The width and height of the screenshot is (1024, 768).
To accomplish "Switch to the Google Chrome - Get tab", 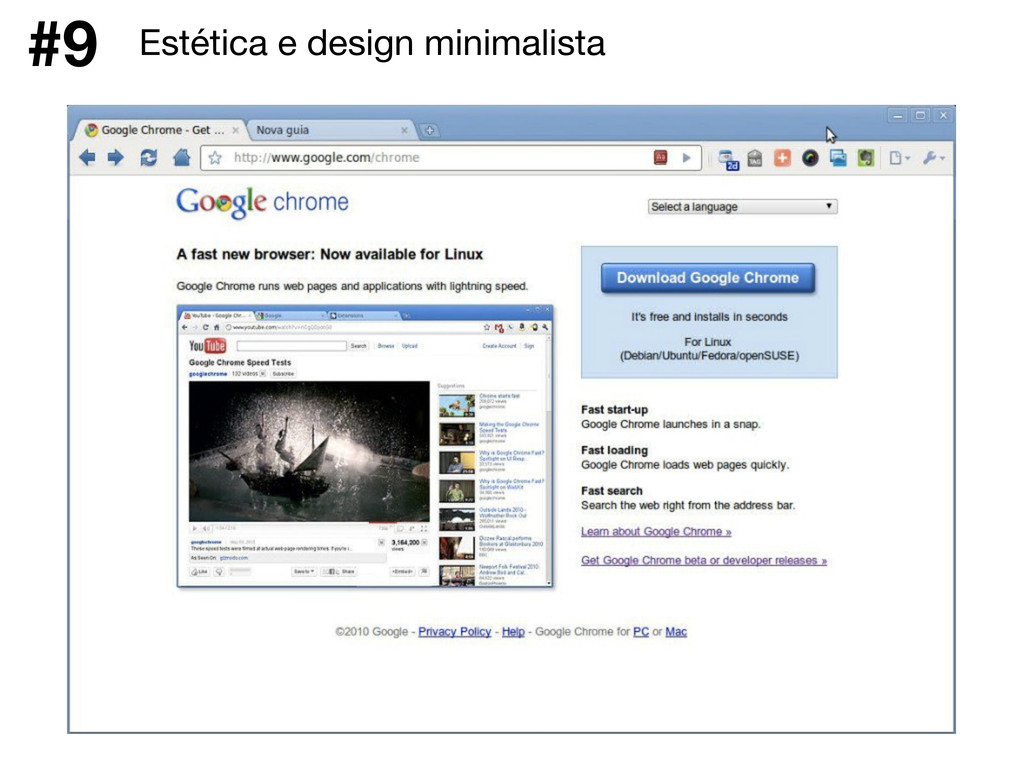I will (161, 130).
